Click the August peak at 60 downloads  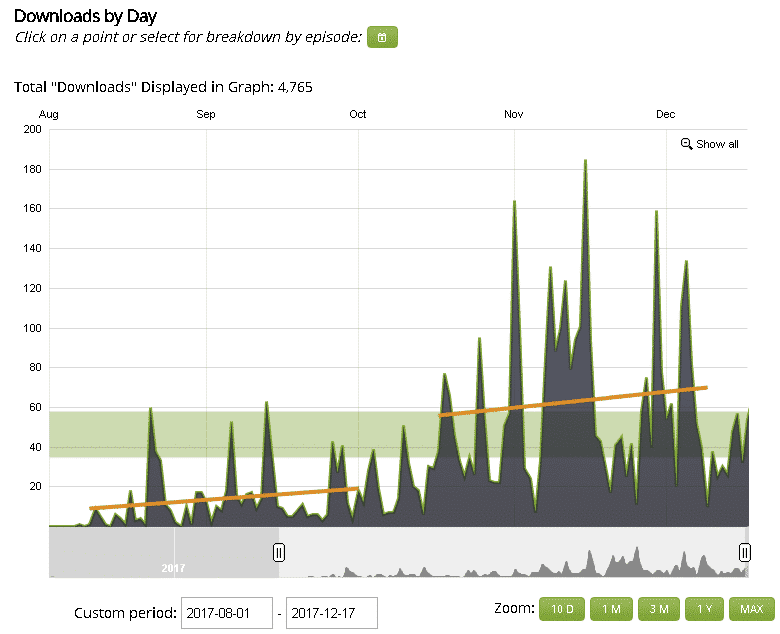(x=150, y=408)
